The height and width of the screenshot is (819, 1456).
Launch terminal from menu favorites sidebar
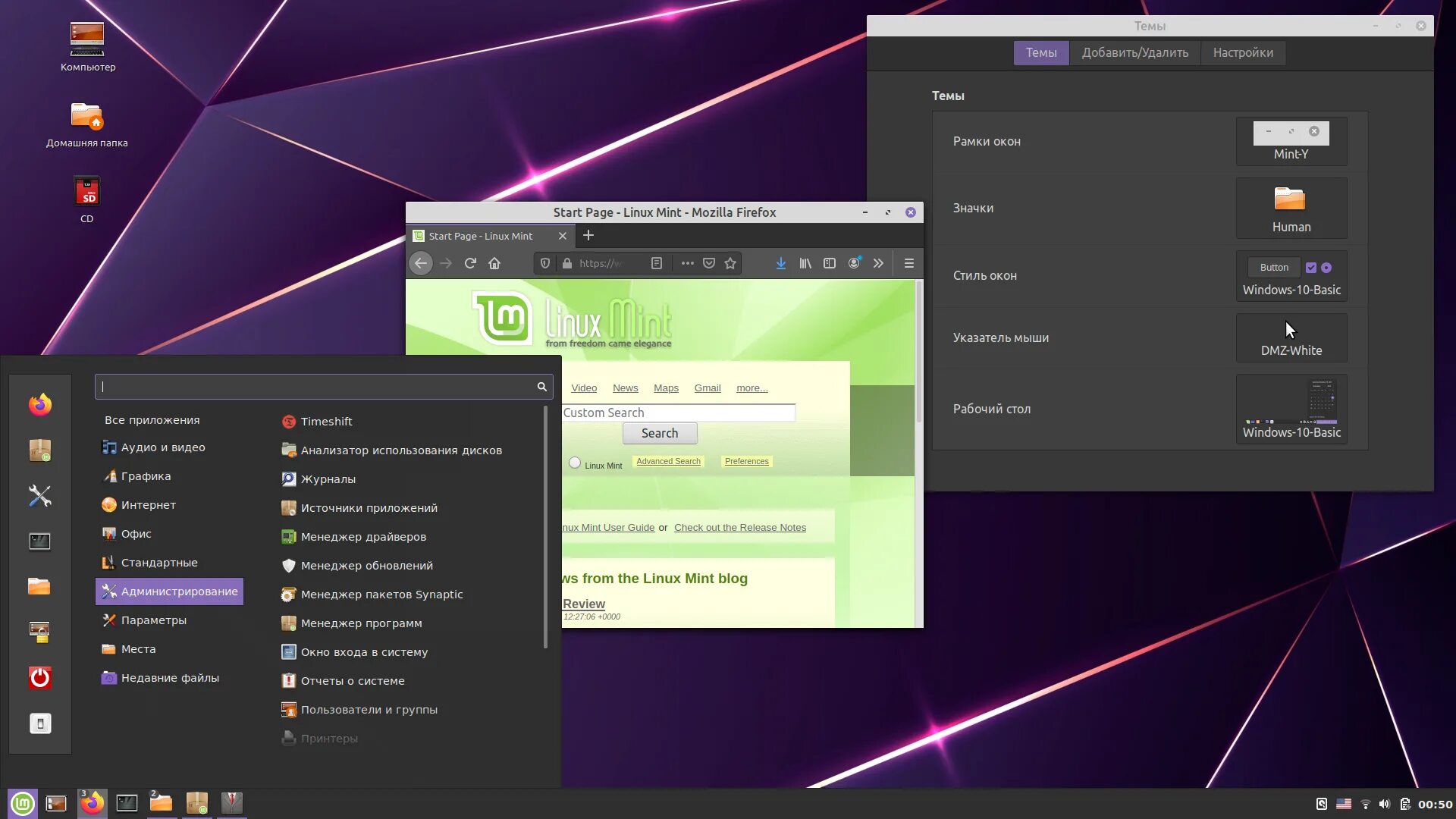click(x=40, y=541)
